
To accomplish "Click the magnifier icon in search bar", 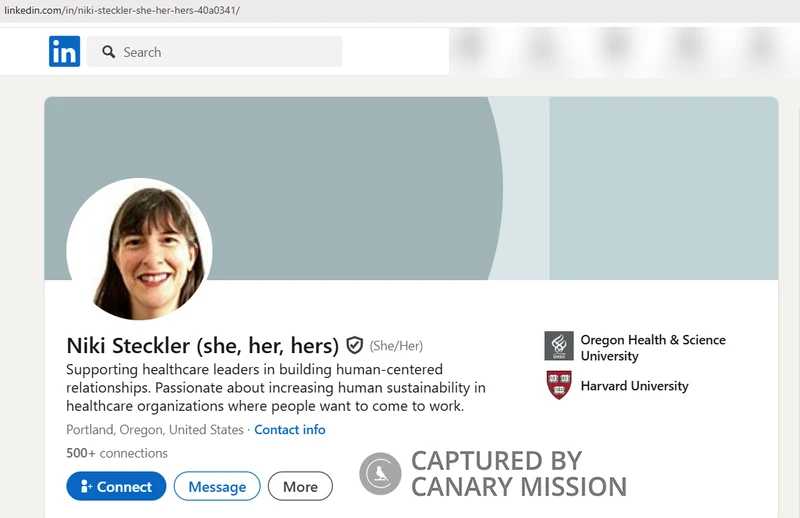I will 108,52.
